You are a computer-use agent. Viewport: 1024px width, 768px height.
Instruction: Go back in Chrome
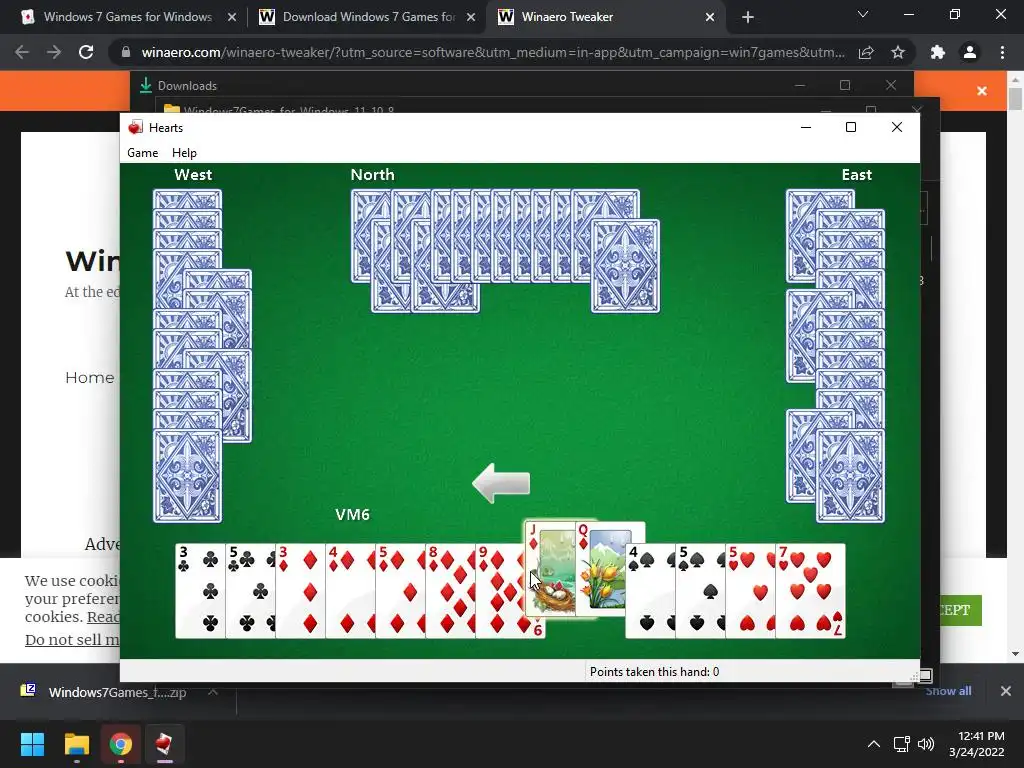point(22,52)
